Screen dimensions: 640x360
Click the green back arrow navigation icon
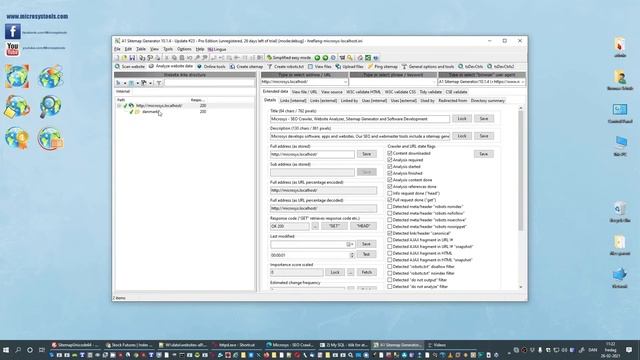tap(317, 58)
